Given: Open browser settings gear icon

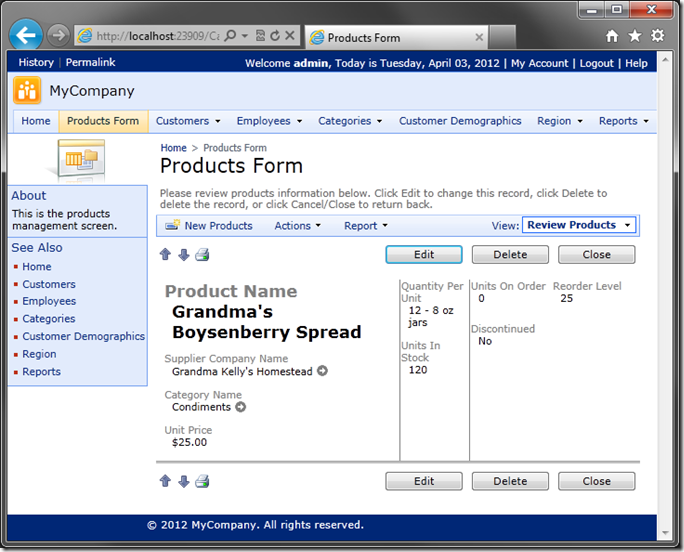Looking at the screenshot, I should [x=657, y=36].
